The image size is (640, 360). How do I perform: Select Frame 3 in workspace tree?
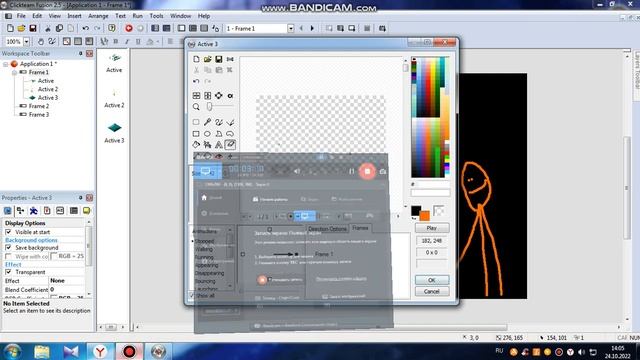click(x=39, y=115)
